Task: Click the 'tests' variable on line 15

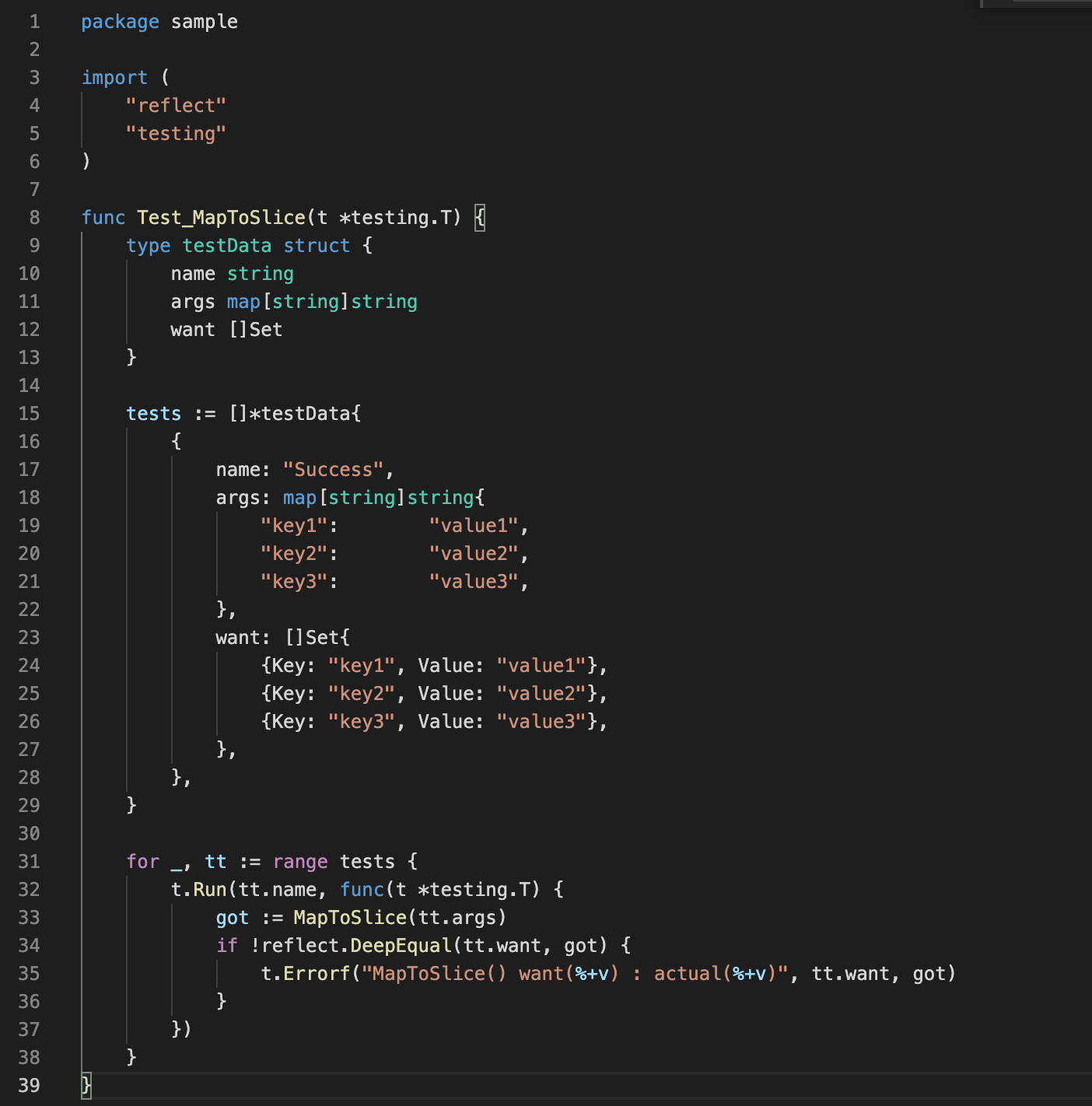Action: pyautogui.click(x=153, y=414)
